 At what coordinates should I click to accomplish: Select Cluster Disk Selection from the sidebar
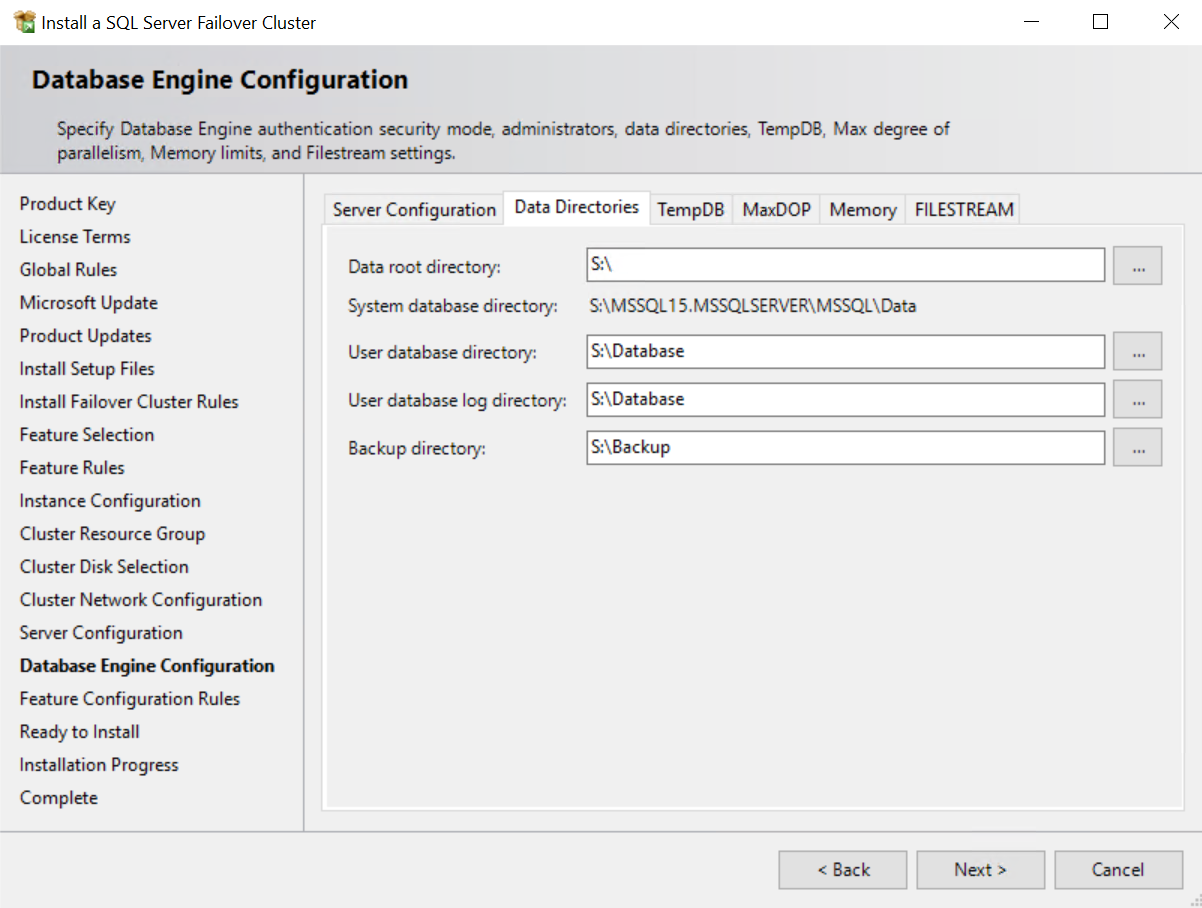tap(104, 566)
